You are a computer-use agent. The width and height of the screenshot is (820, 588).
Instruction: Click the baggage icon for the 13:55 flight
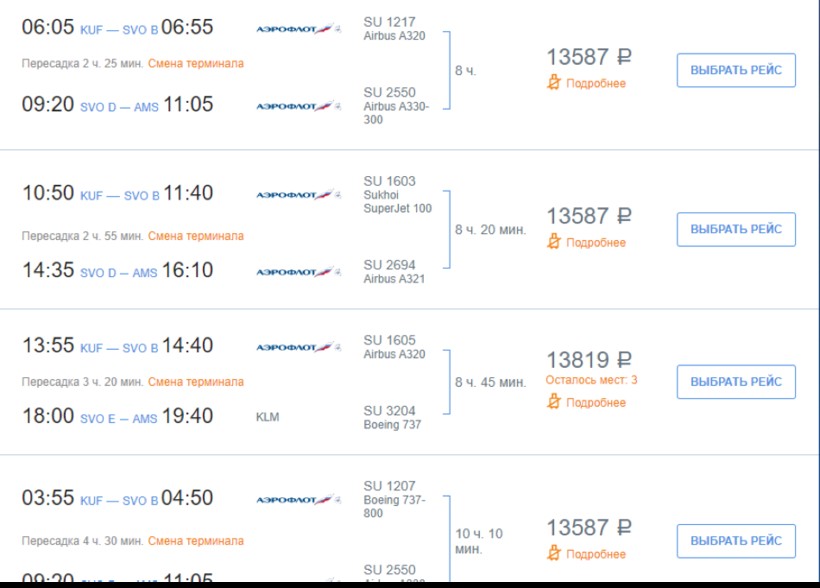pyautogui.click(x=554, y=402)
